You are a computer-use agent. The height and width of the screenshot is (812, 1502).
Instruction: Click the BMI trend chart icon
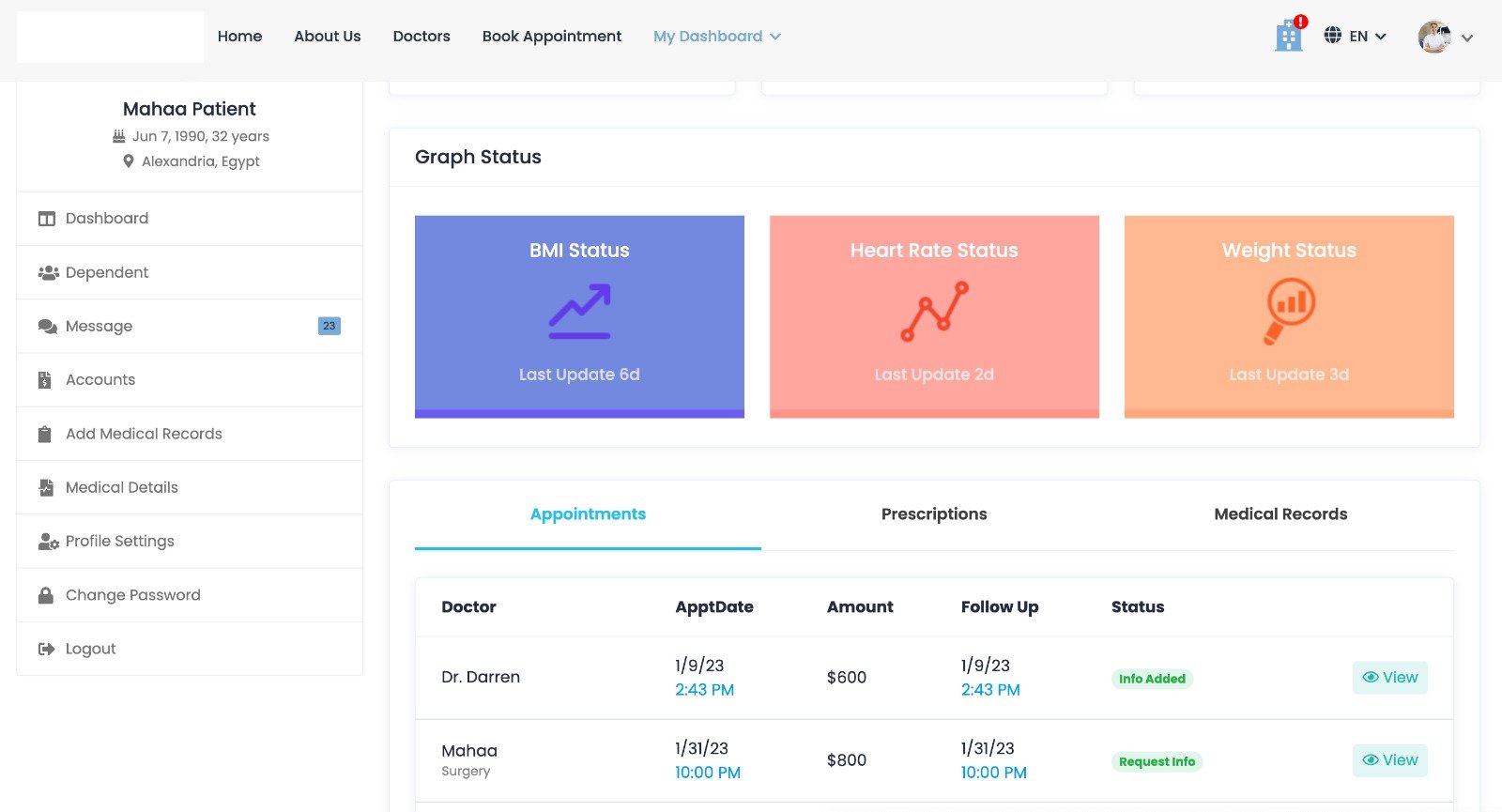[579, 311]
